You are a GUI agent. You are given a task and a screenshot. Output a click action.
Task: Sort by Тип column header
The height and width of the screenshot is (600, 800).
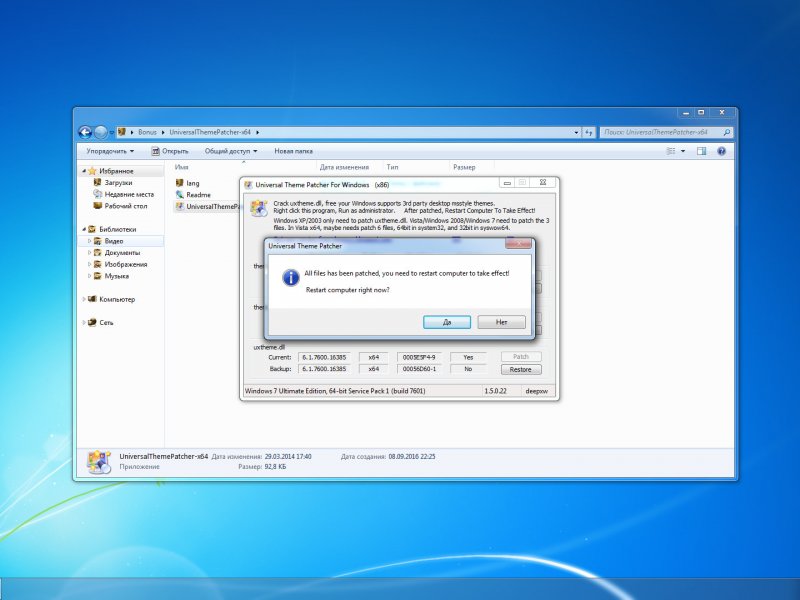[392, 167]
